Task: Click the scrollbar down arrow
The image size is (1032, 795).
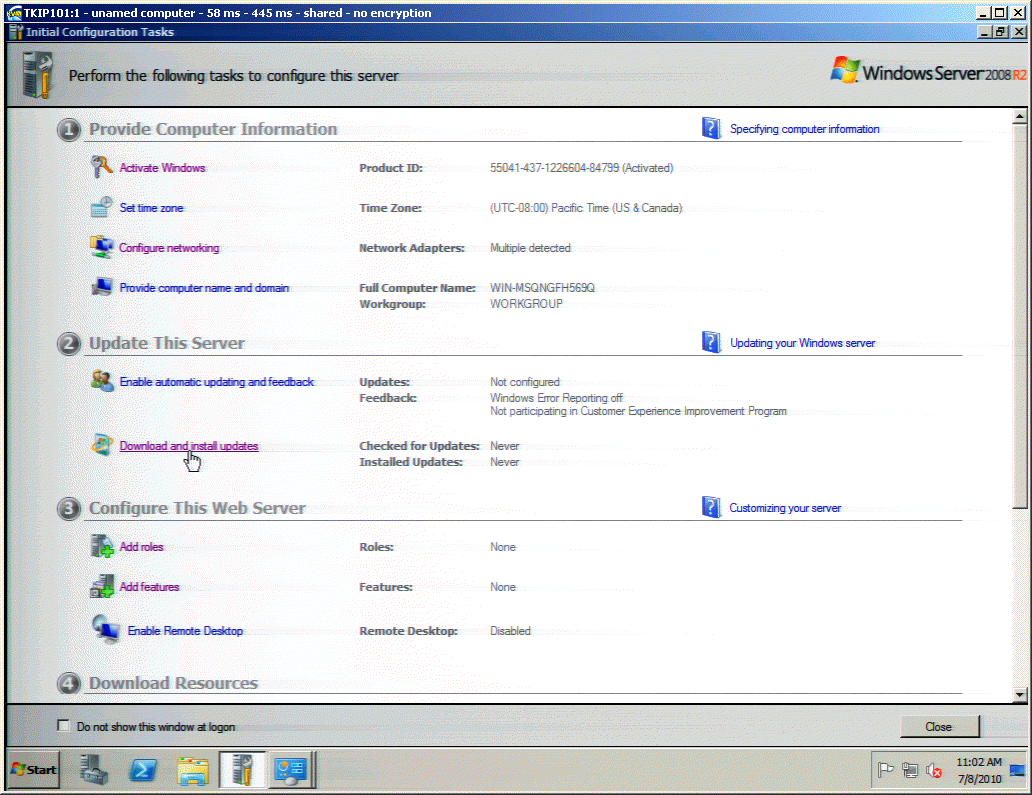Action: coord(1019,694)
